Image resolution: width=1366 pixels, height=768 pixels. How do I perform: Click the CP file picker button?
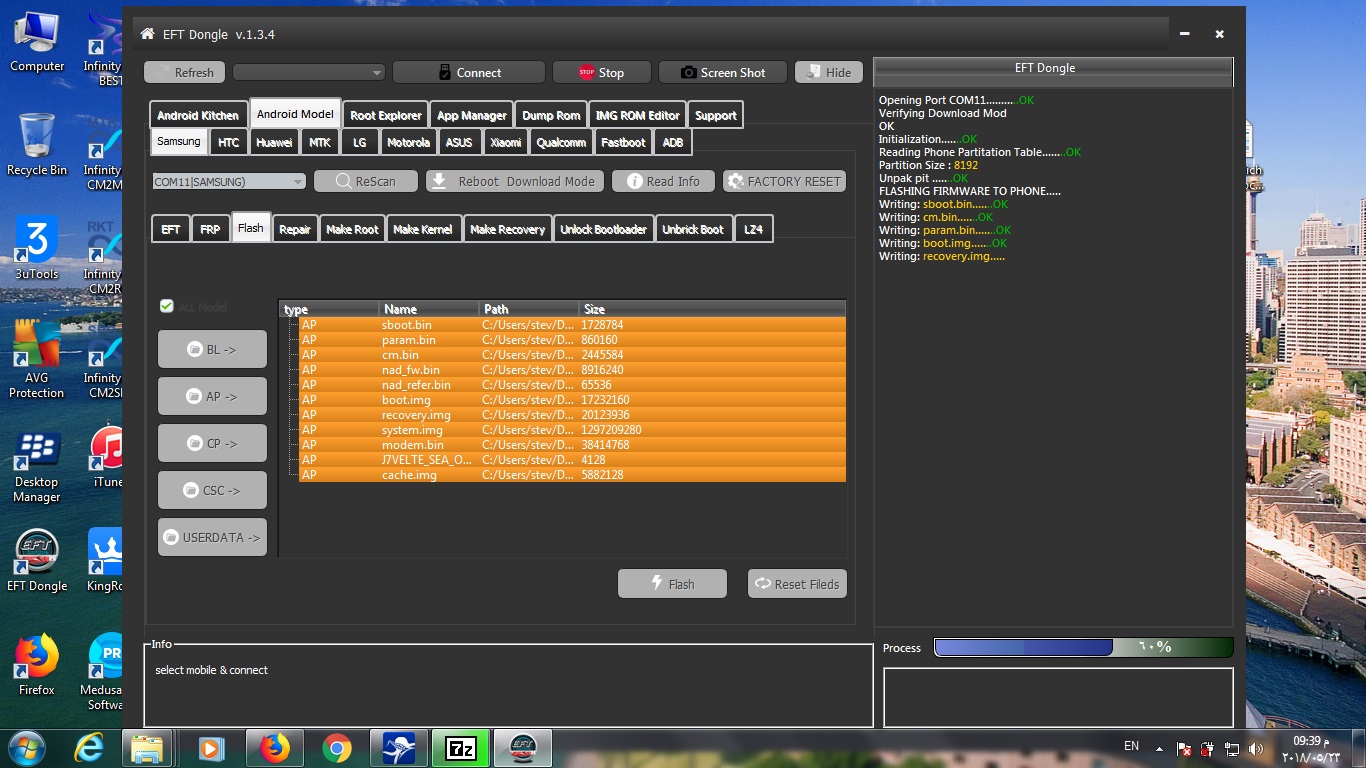click(x=212, y=443)
